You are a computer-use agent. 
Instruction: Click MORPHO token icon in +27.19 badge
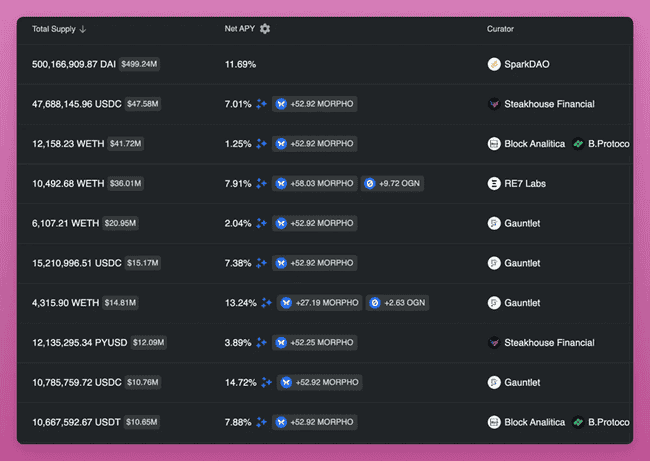click(x=286, y=303)
